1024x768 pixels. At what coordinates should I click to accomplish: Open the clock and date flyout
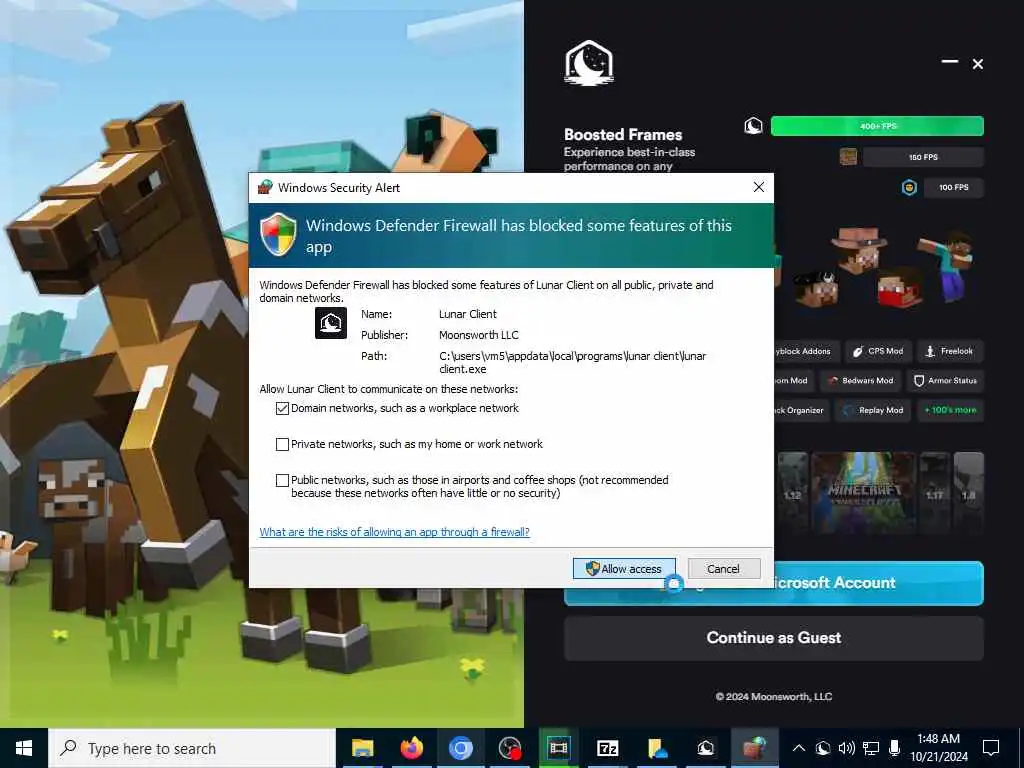coord(939,748)
